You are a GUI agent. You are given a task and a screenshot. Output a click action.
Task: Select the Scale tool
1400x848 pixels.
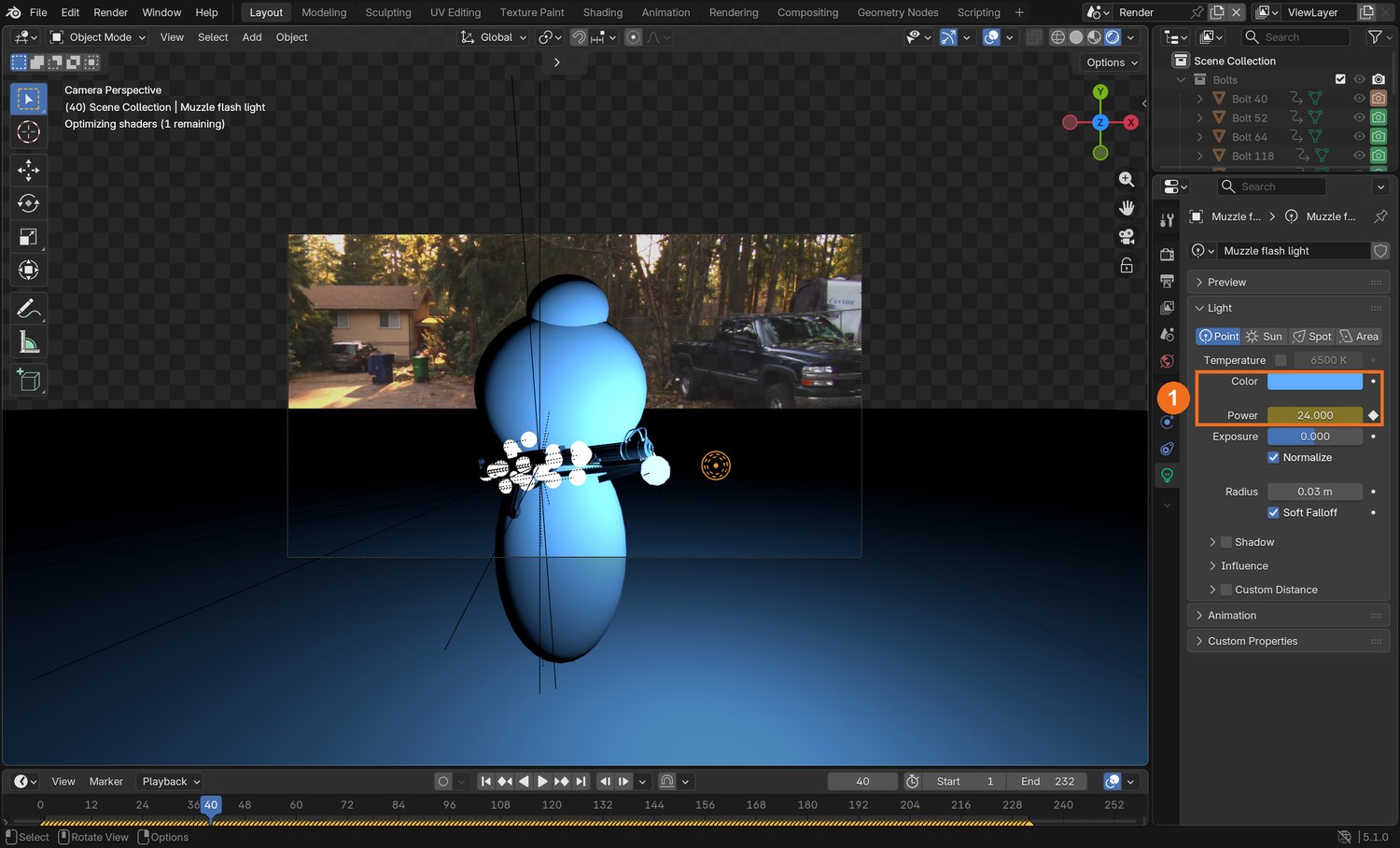click(29, 237)
